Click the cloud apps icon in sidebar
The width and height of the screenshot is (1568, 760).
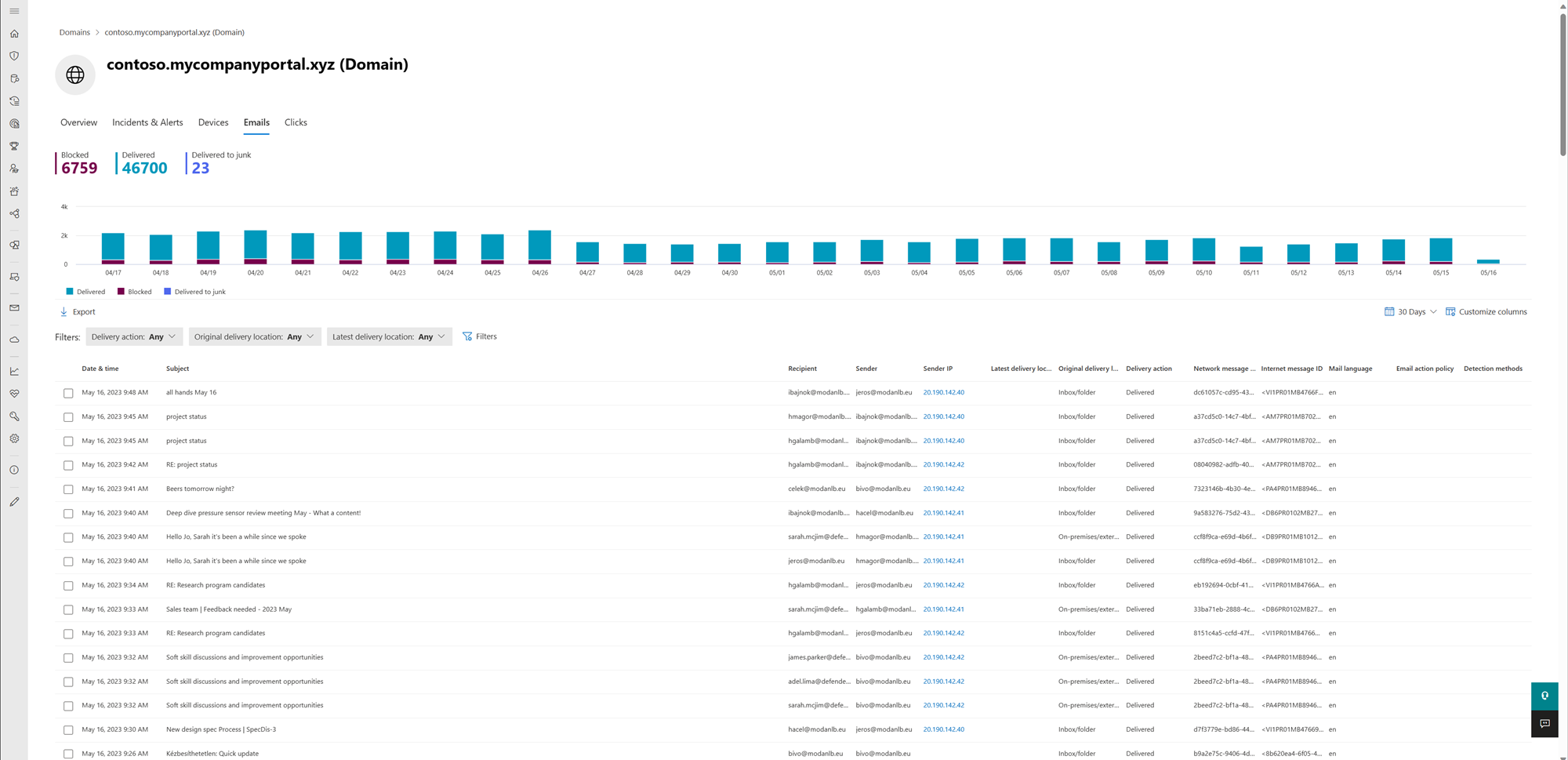pyautogui.click(x=14, y=340)
